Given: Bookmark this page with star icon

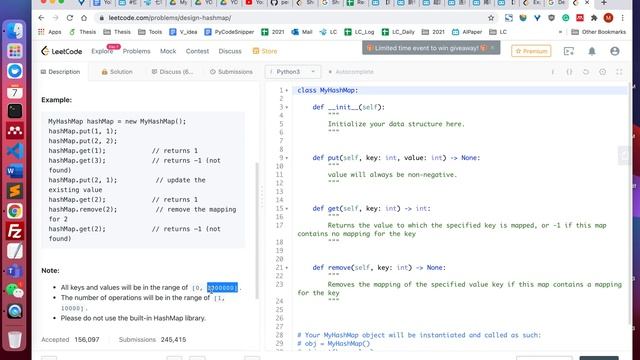Looking at the screenshot, I should 491,18.
